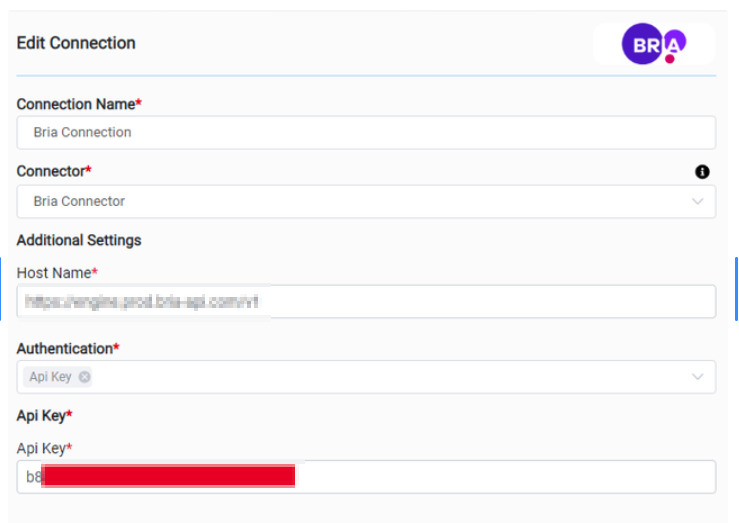This screenshot has width=739, height=523.
Task: Focus the Connection Name text field
Action: coord(366,132)
